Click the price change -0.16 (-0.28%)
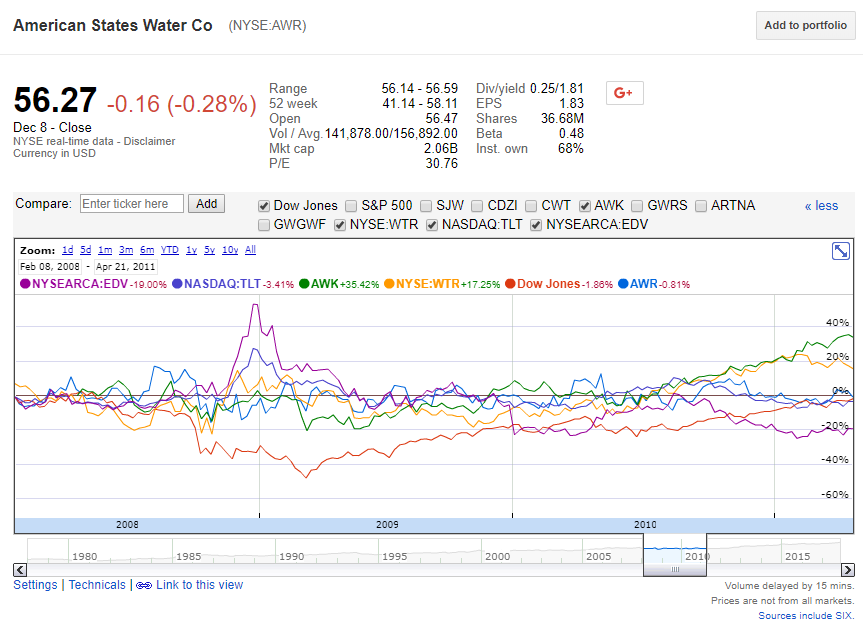The width and height of the screenshot is (863, 638). (x=182, y=103)
